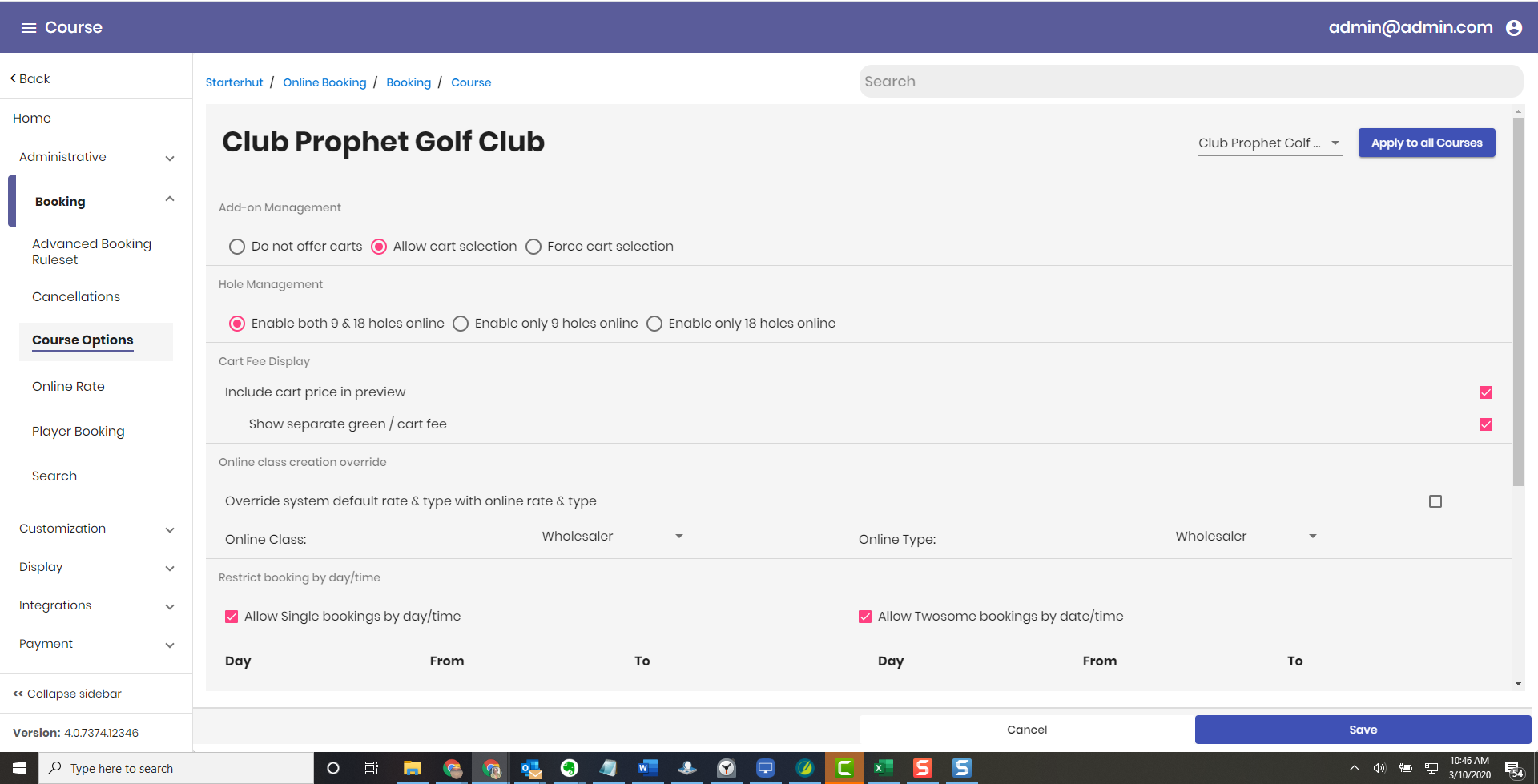The height and width of the screenshot is (784, 1538).
Task: Uncheck Show separate green / cart fee
Action: [1486, 424]
